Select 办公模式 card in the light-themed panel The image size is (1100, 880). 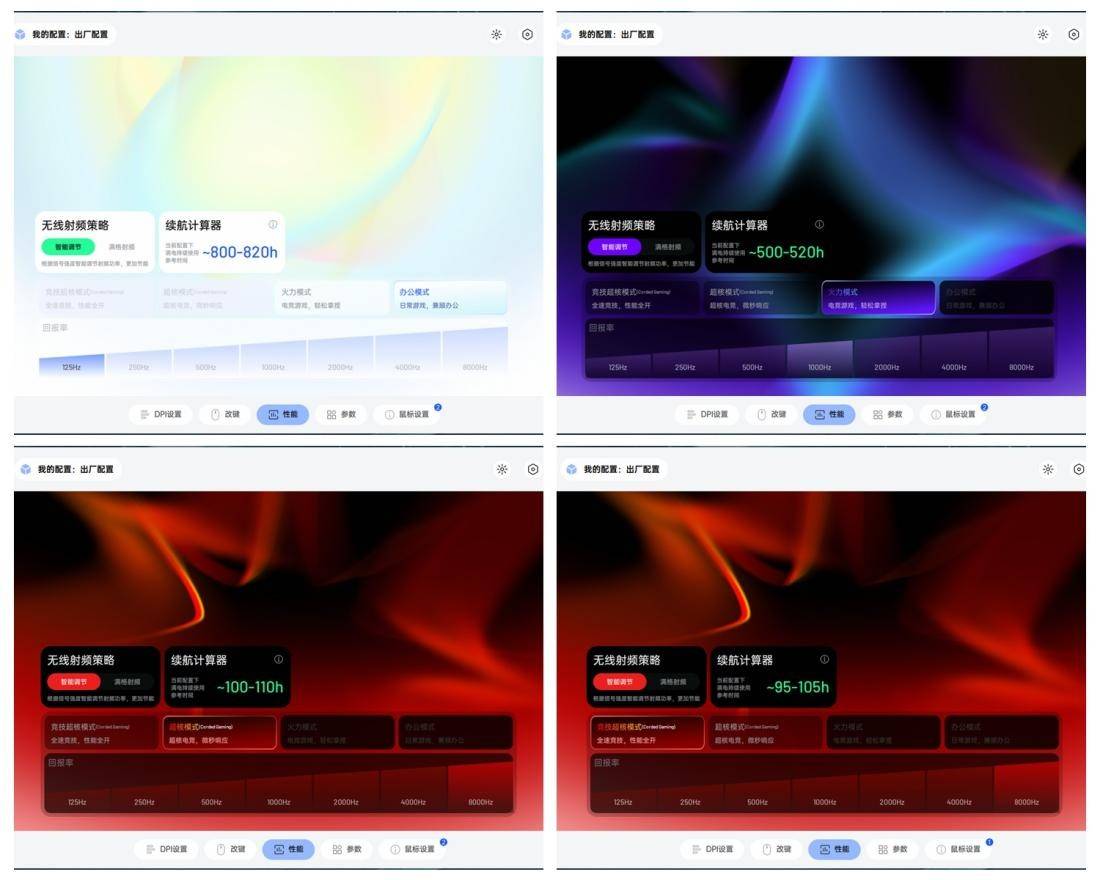[449, 298]
